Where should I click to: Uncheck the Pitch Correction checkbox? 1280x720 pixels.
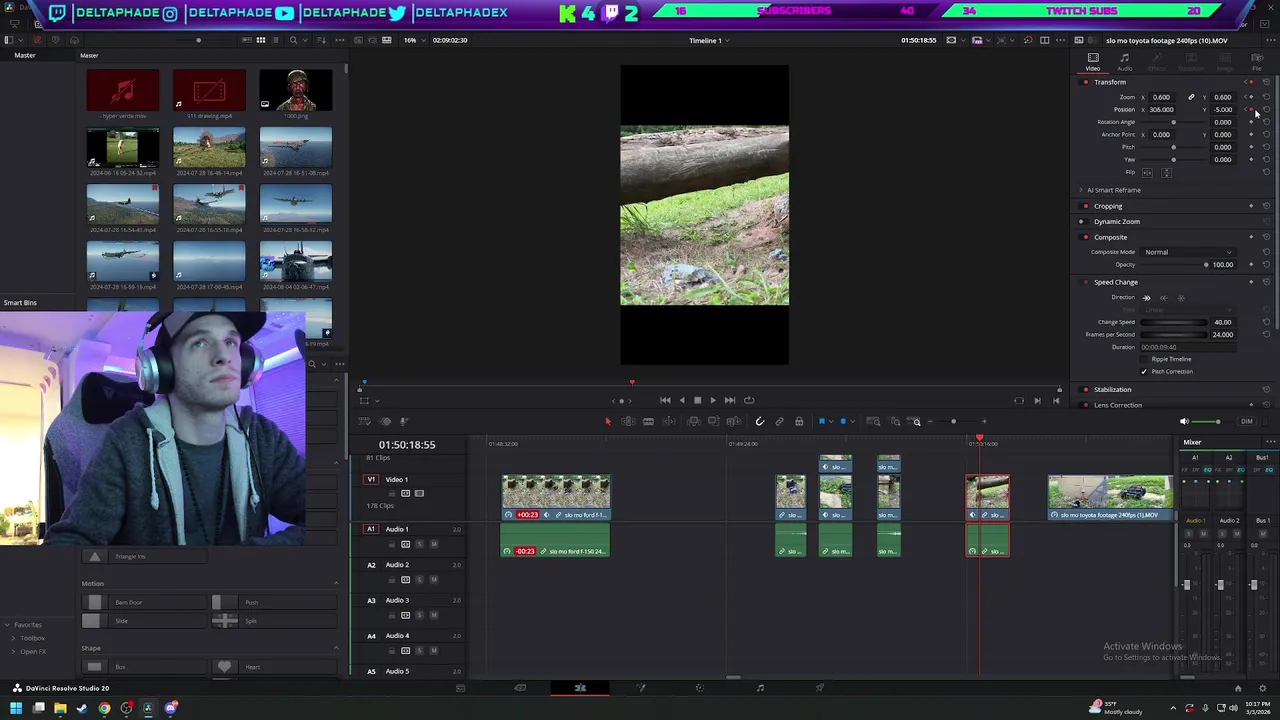click(x=1144, y=371)
